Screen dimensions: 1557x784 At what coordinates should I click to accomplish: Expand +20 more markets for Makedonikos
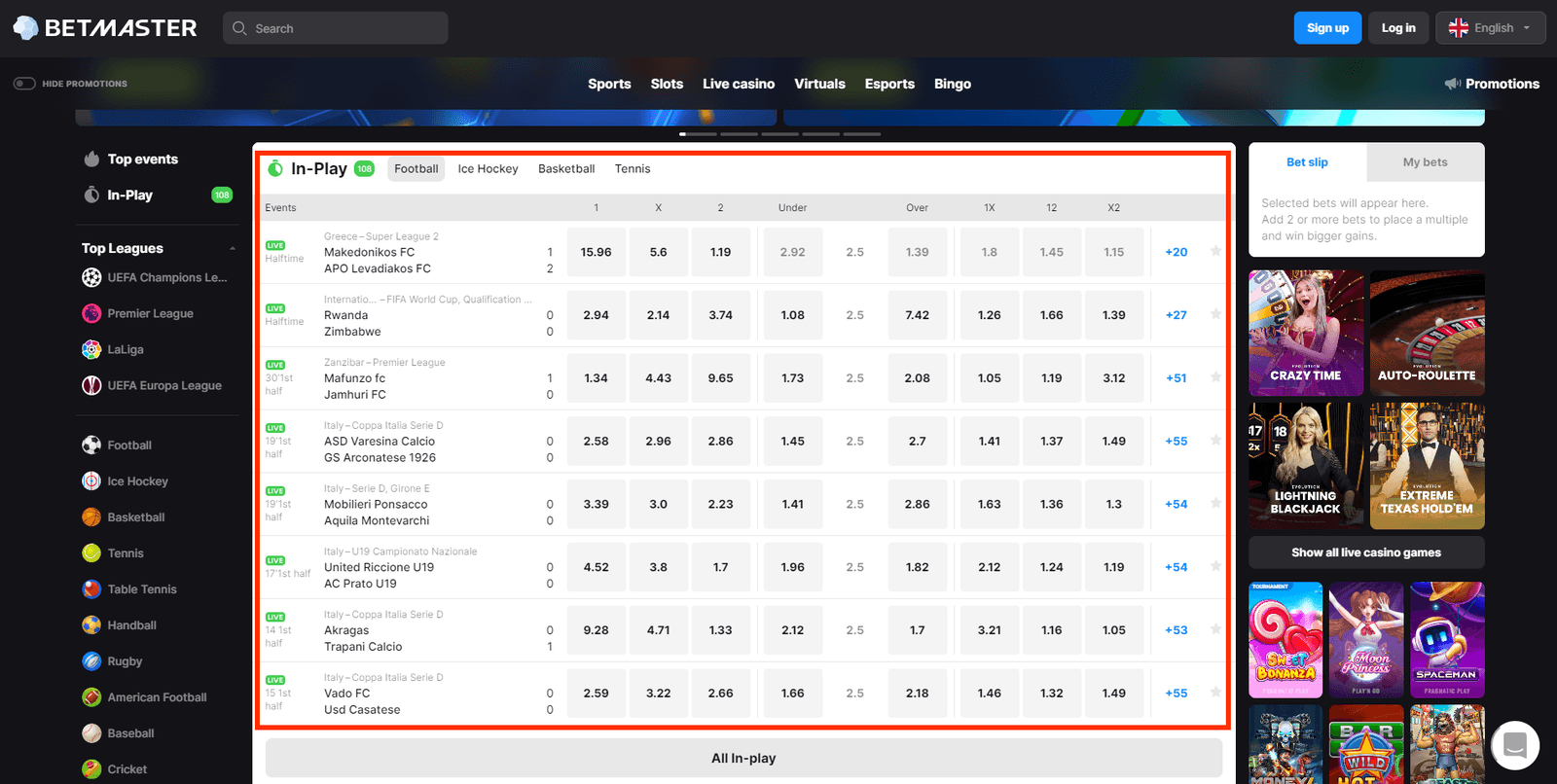1176,252
